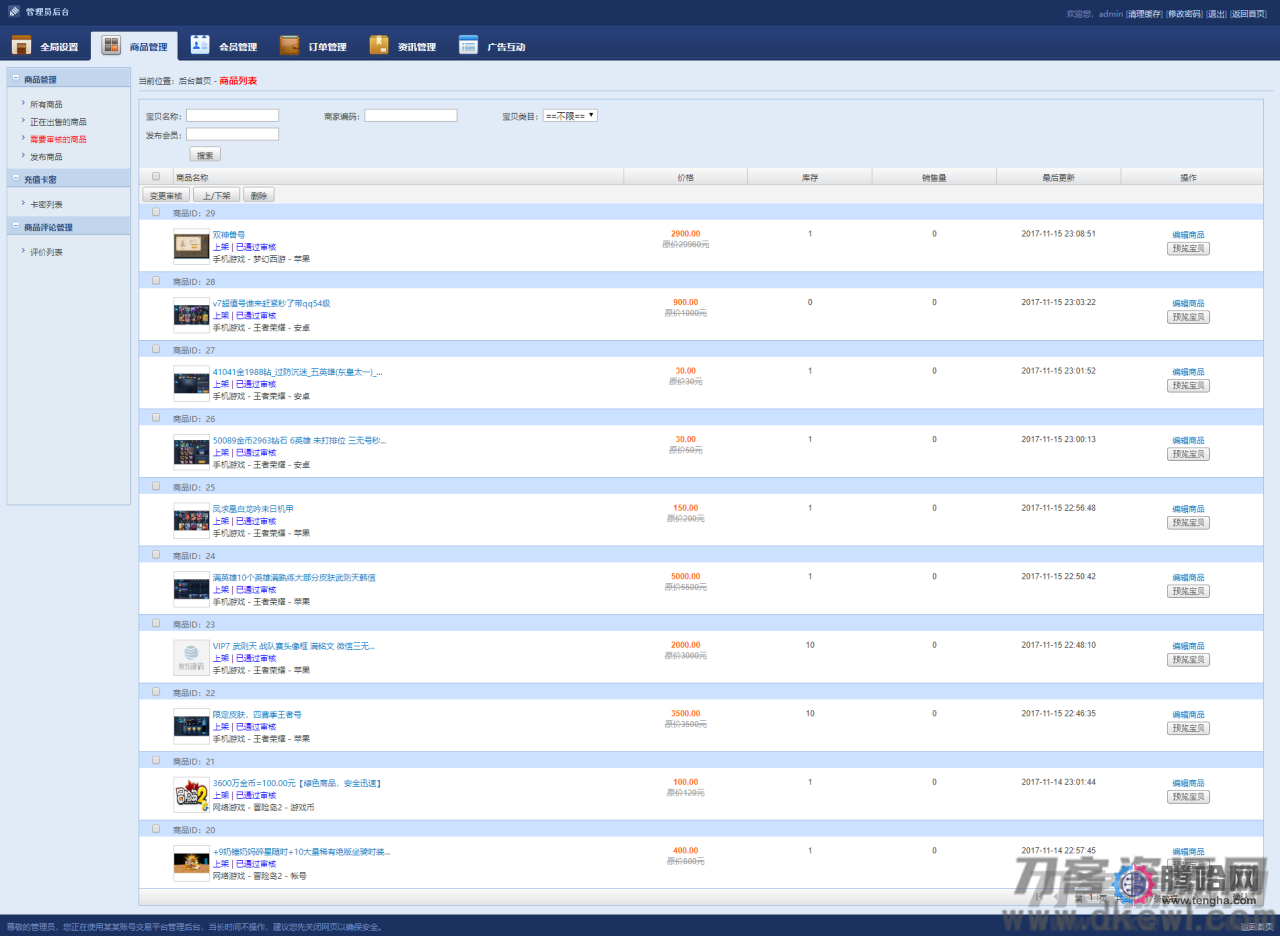
Task: Check the box for 商品ID 23
Action: tap(156, 623)
